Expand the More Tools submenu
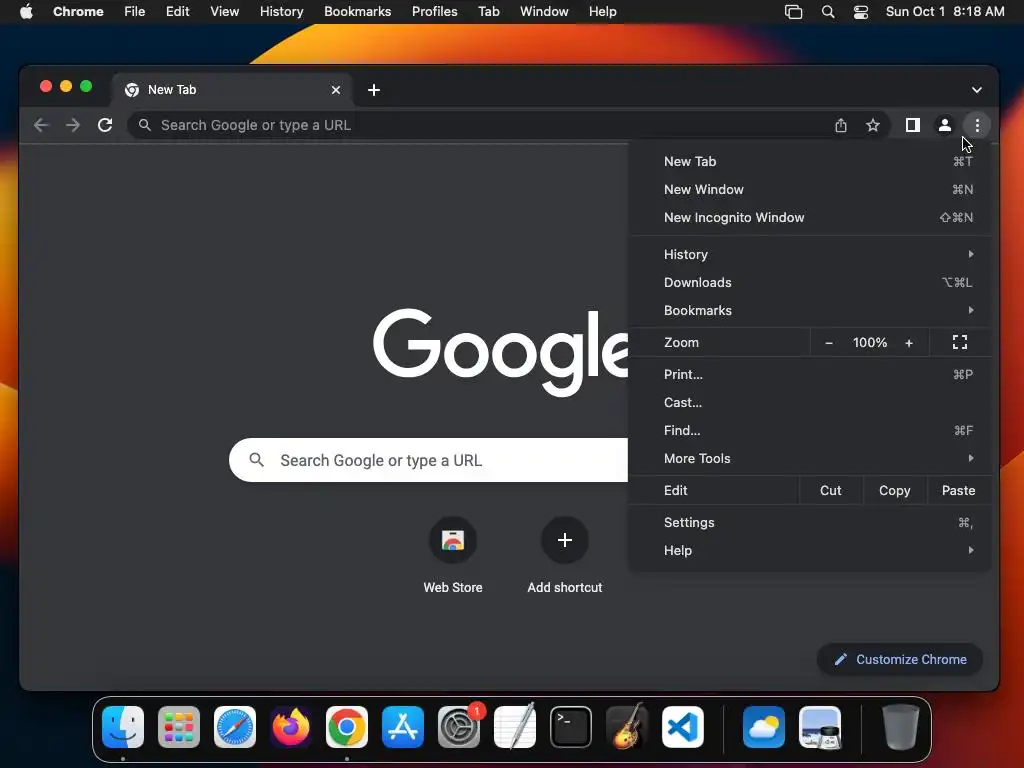This screenshot has width=1024, height=768. (810, 459)
